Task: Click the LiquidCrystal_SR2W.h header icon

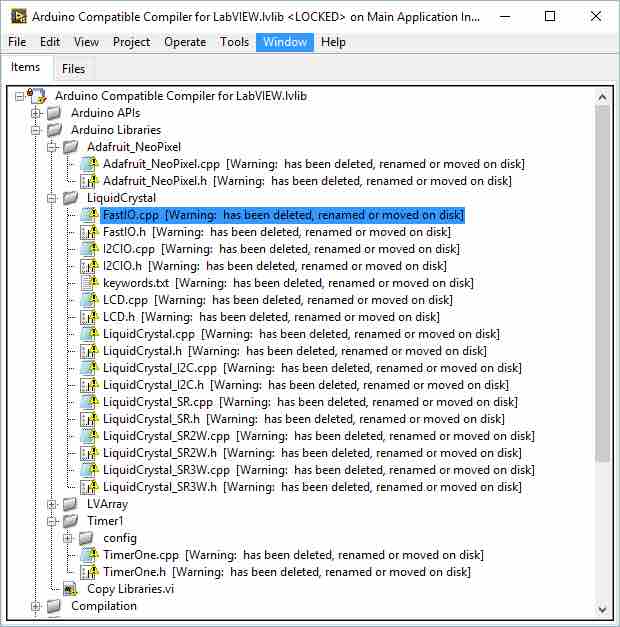Action: (x=89, y=453)
